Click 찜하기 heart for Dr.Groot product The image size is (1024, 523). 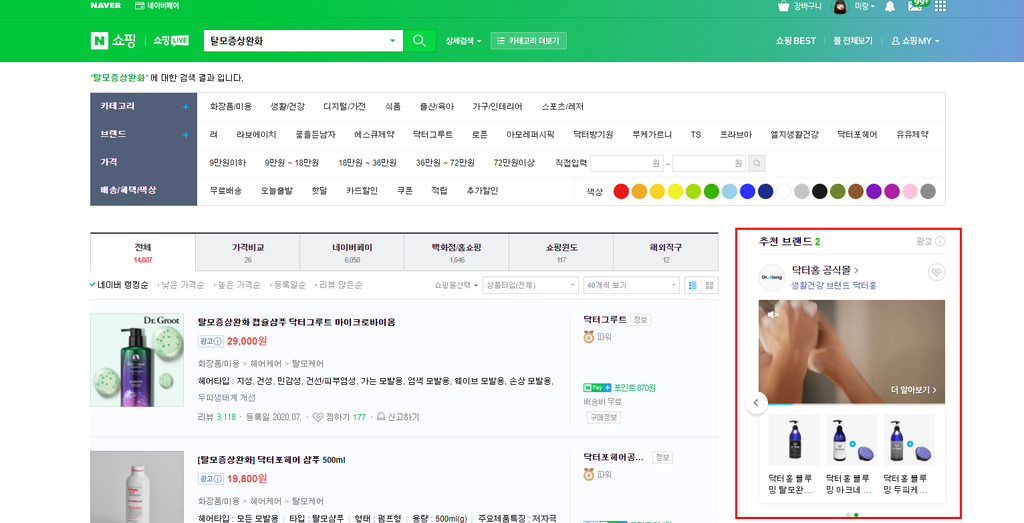click(x=318, y=417)
